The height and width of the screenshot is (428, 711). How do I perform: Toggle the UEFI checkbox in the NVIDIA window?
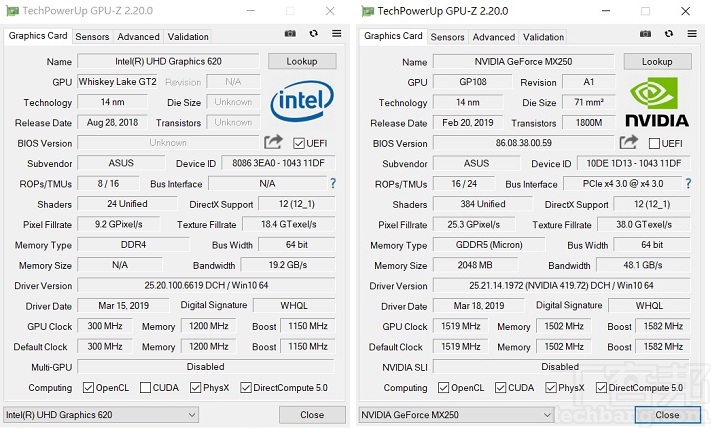pyautogui.click(x=654, y=144)
